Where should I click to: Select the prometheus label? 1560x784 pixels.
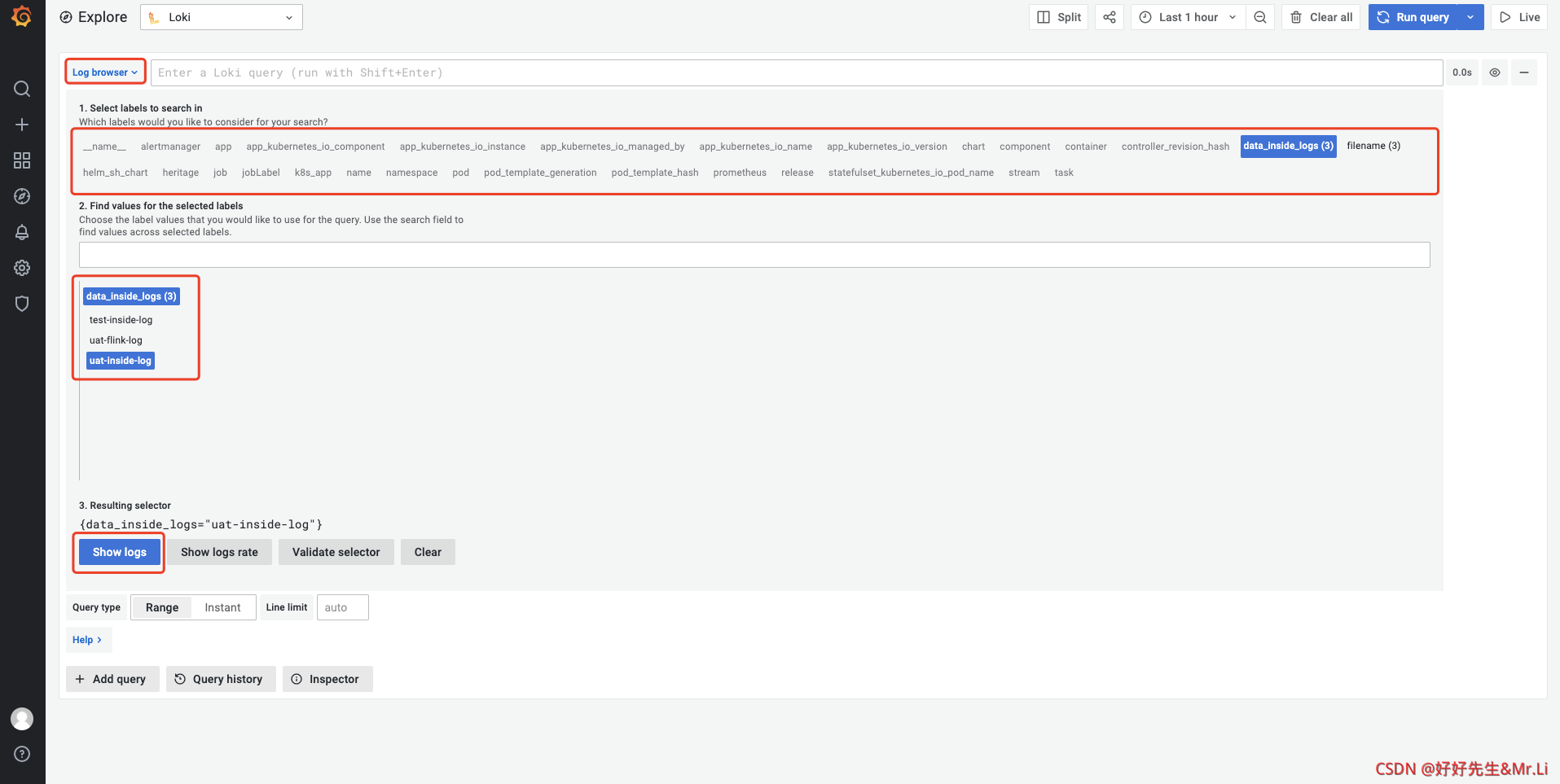click(x=740, y=173)
